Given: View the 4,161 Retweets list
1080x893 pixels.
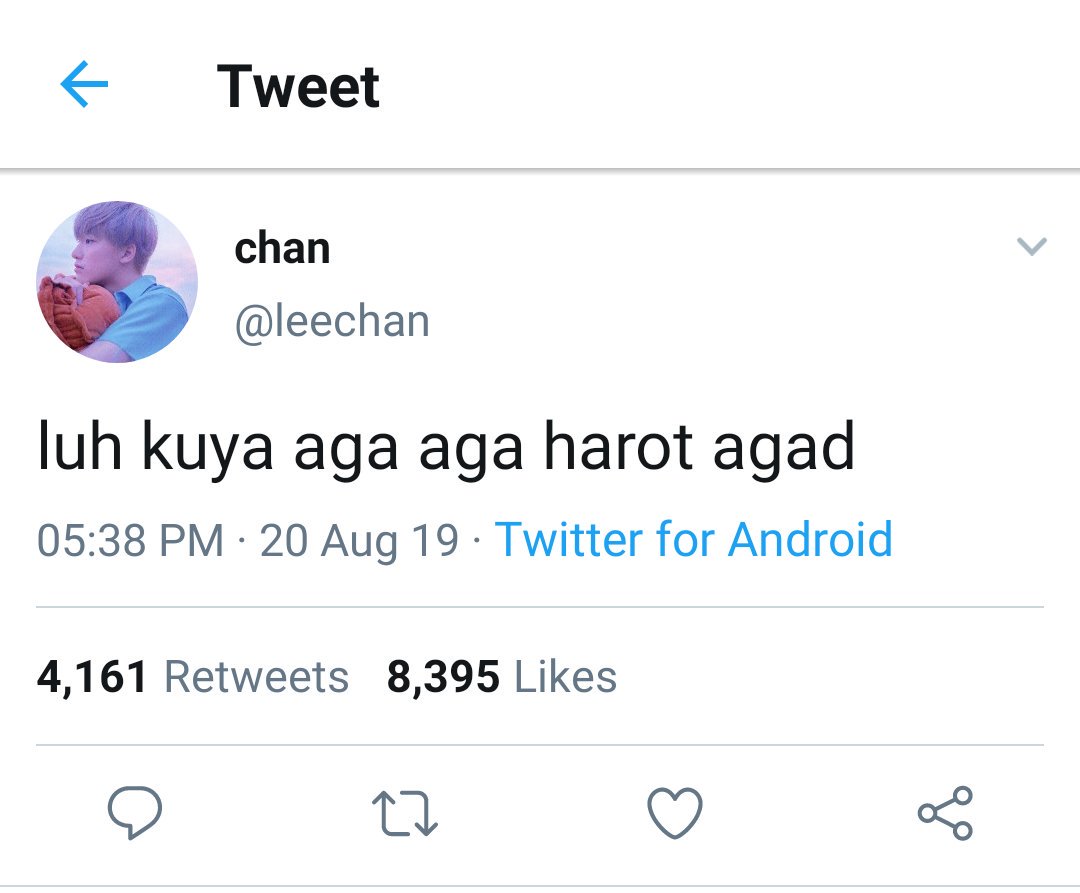Looking at the screenshot, I should pos(193,677).
